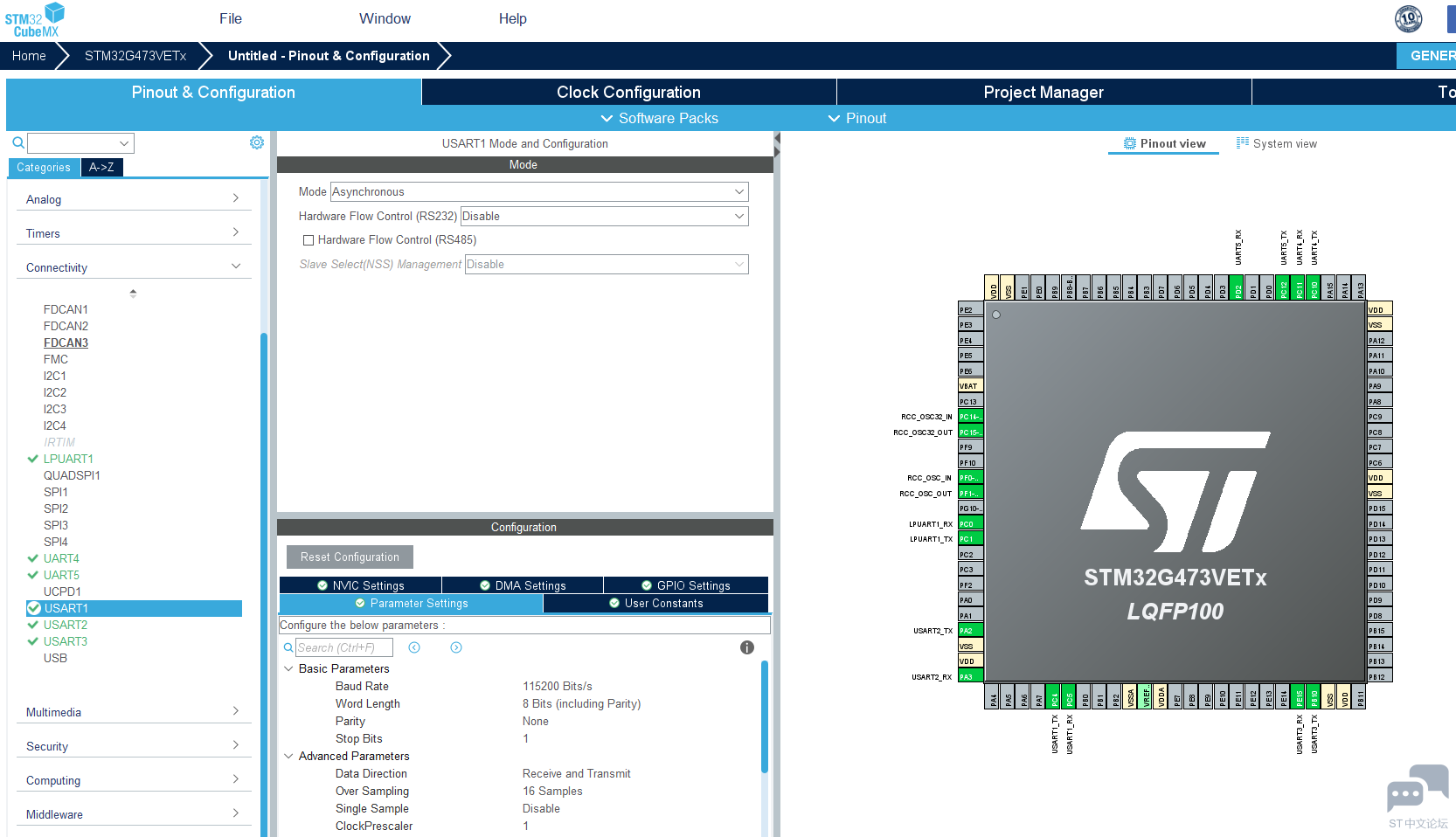Click the parameter search magnifier icon

click(x=288, y=647)
